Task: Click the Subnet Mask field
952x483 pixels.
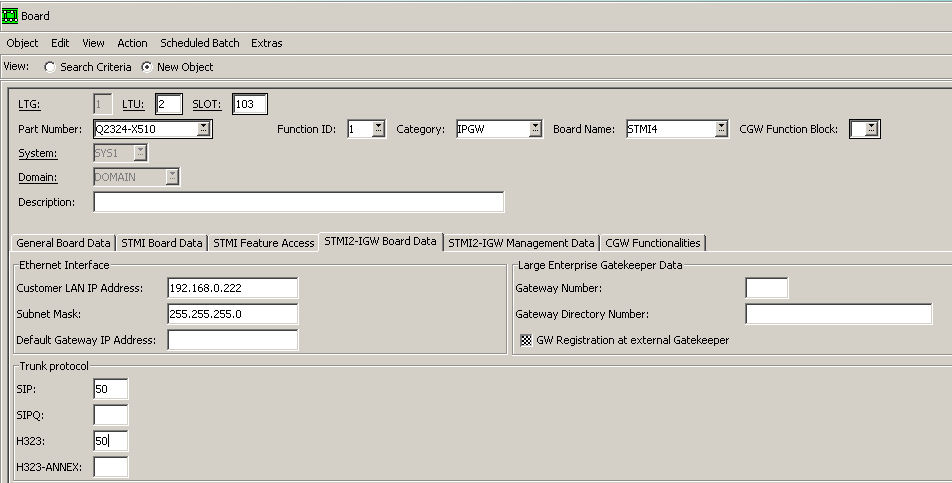Action: [233, 314]
